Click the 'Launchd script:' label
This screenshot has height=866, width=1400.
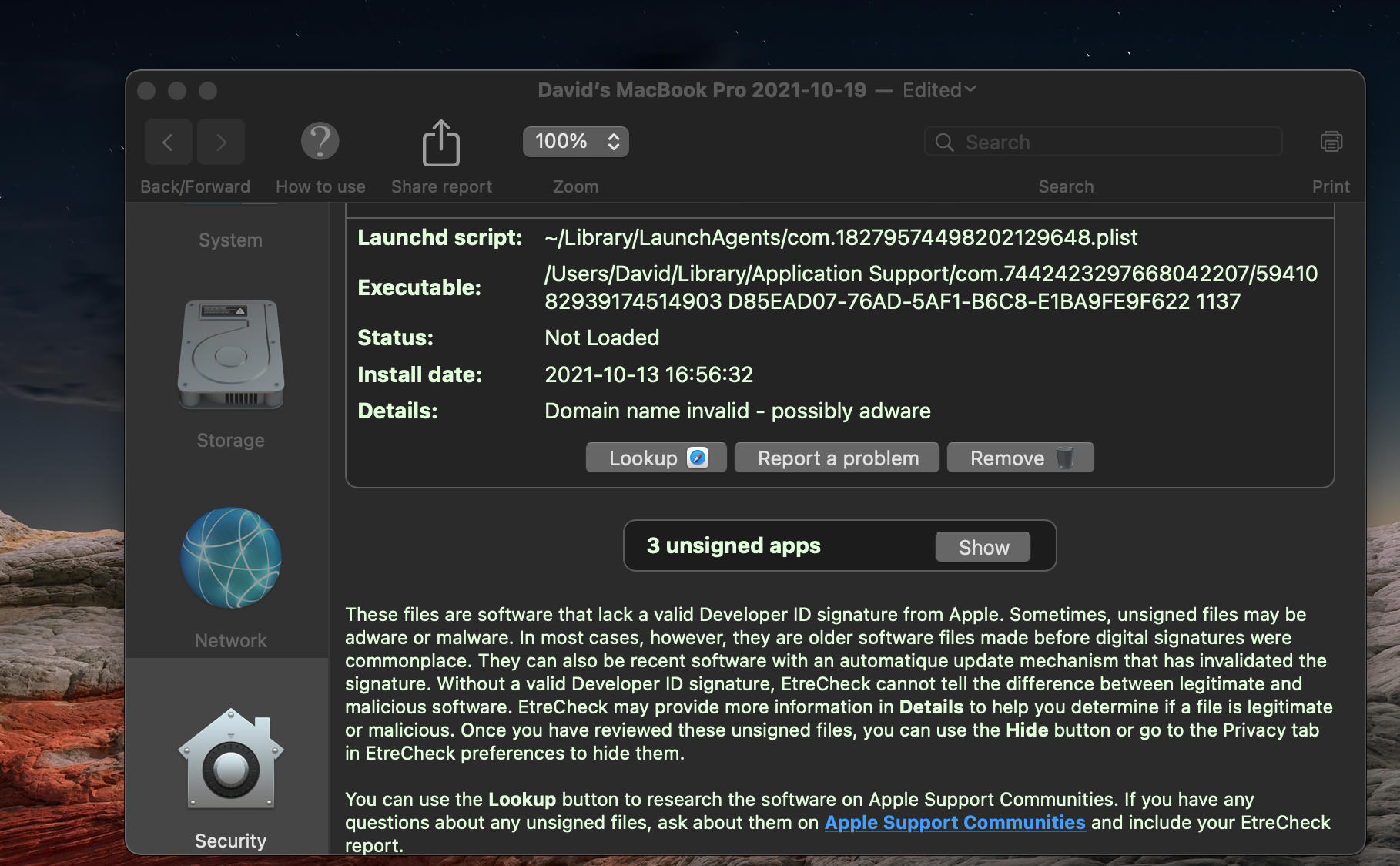[x=440, y=237]
